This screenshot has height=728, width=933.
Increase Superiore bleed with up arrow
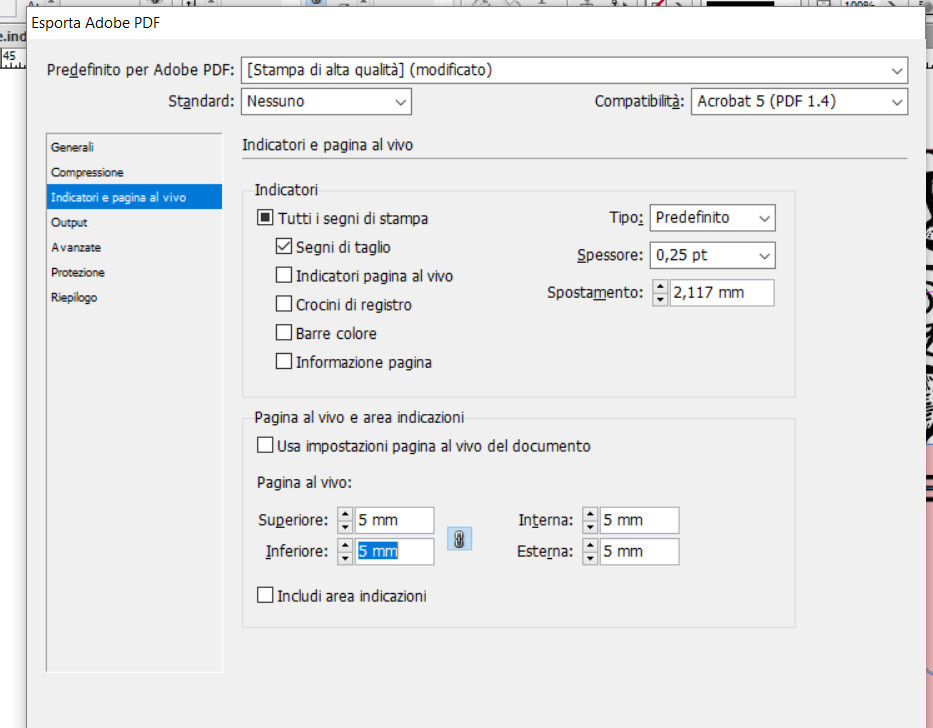pos(345,514)
